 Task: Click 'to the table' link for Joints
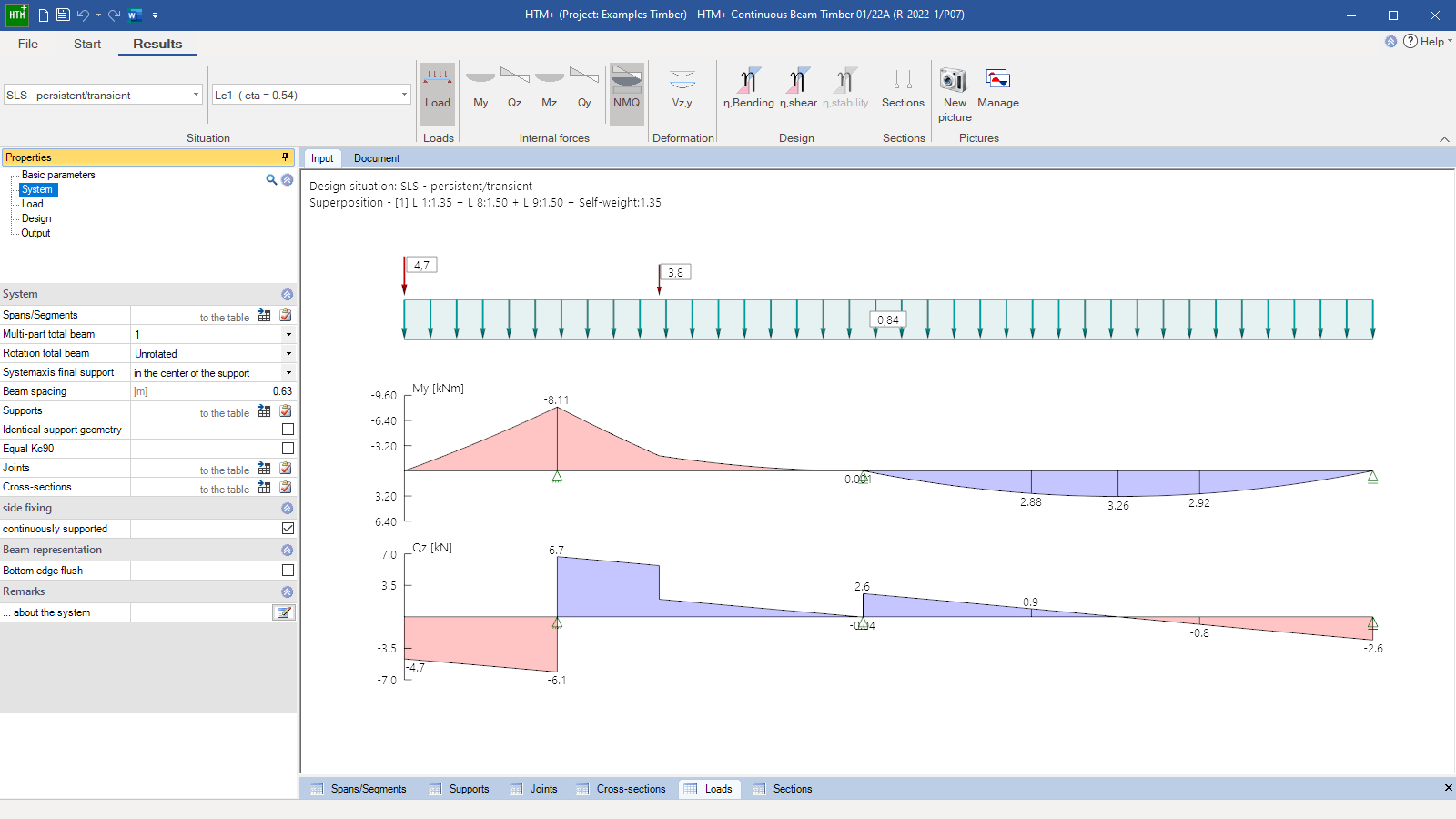[x=225, y=470]
